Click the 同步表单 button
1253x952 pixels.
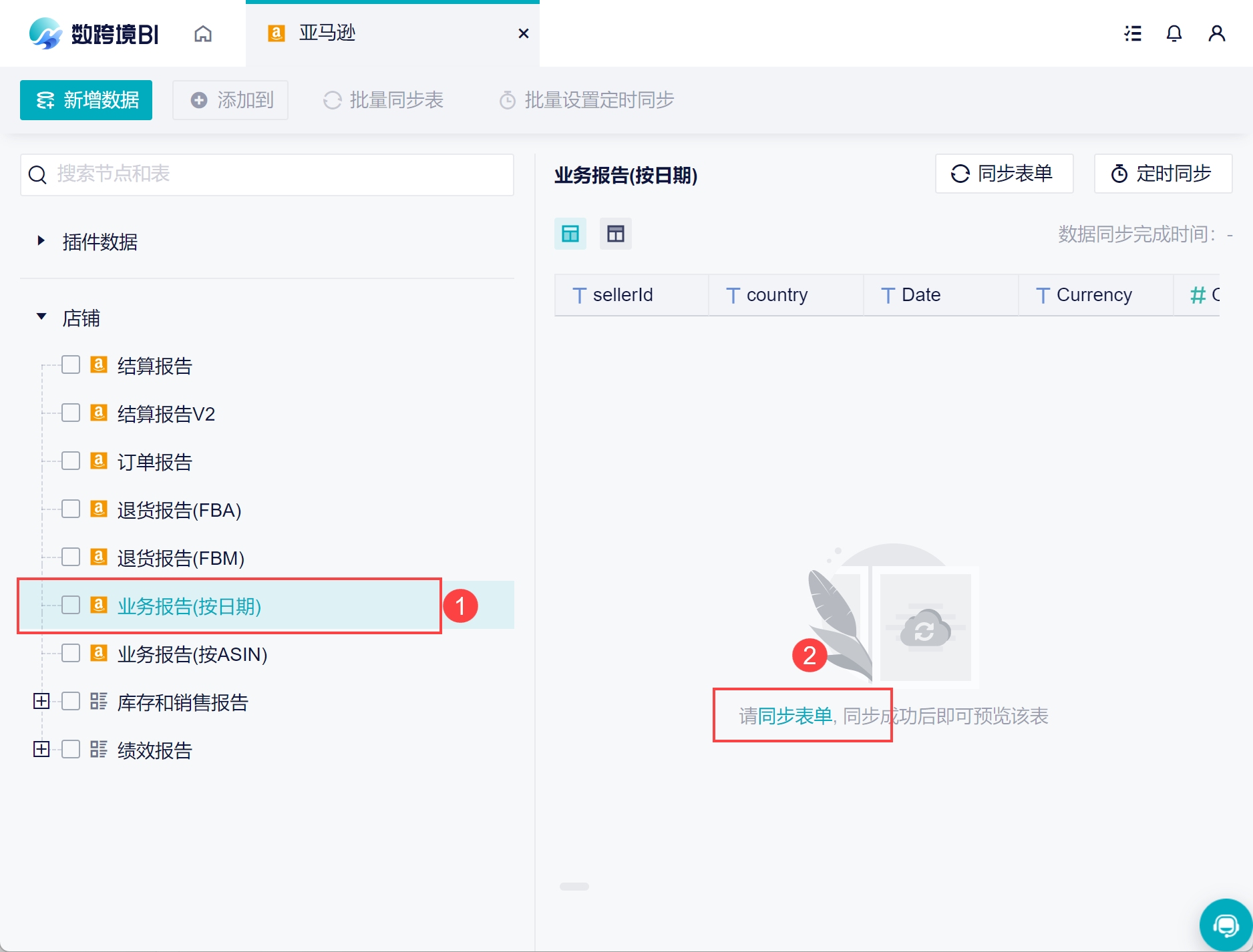tap(1004, 174)
